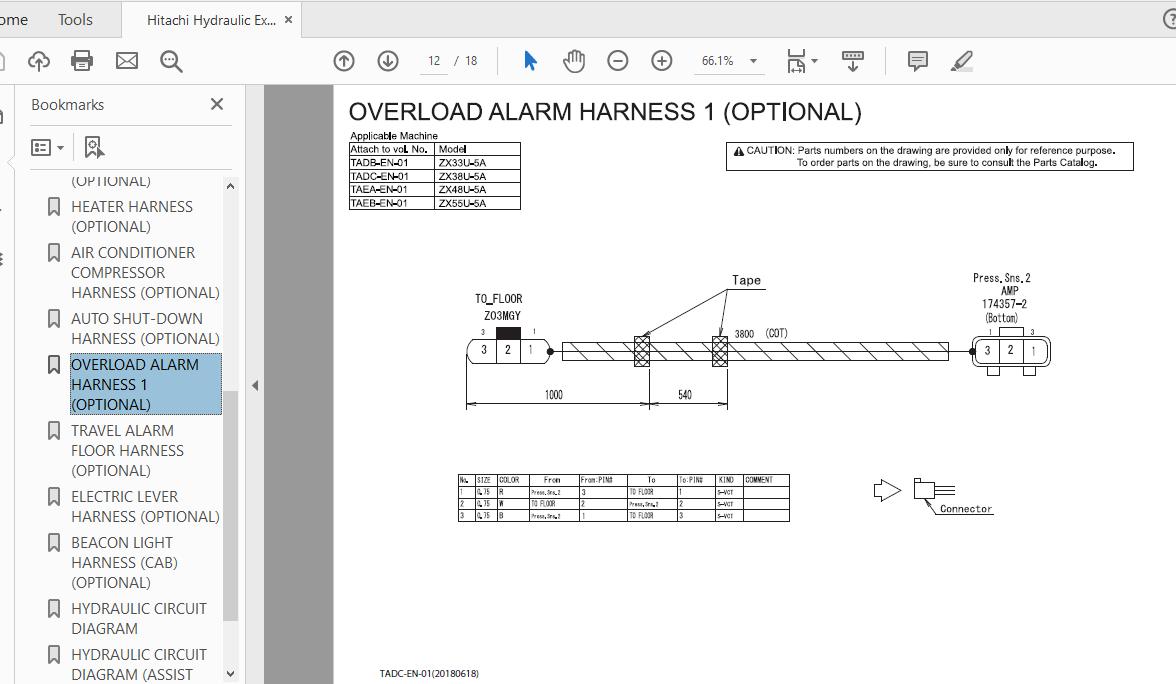
Task: Open the bookmarks options list menu
Action: coord(47,148)
